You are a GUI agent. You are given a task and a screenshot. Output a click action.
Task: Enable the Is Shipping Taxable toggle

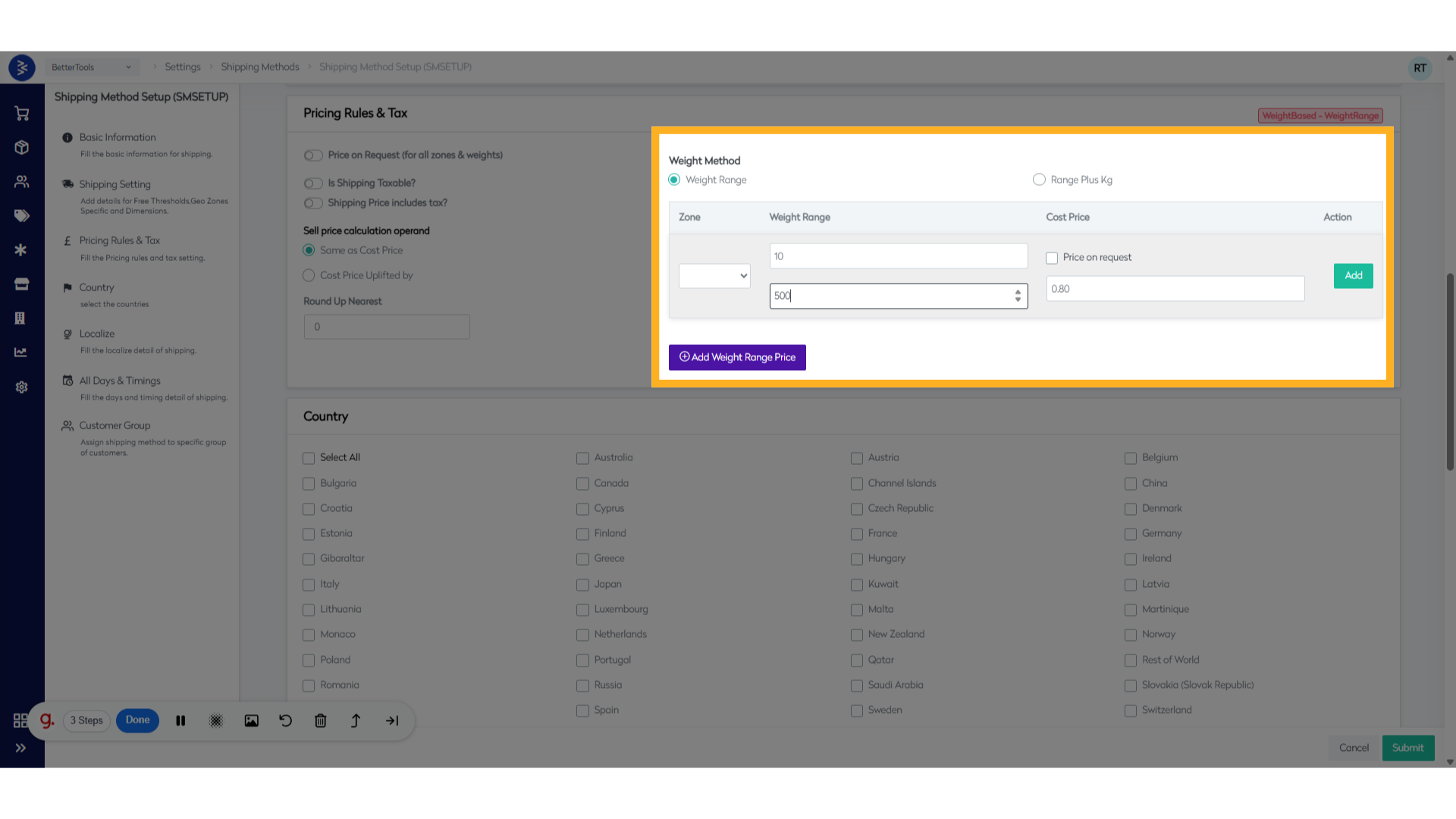pos(313,184)
